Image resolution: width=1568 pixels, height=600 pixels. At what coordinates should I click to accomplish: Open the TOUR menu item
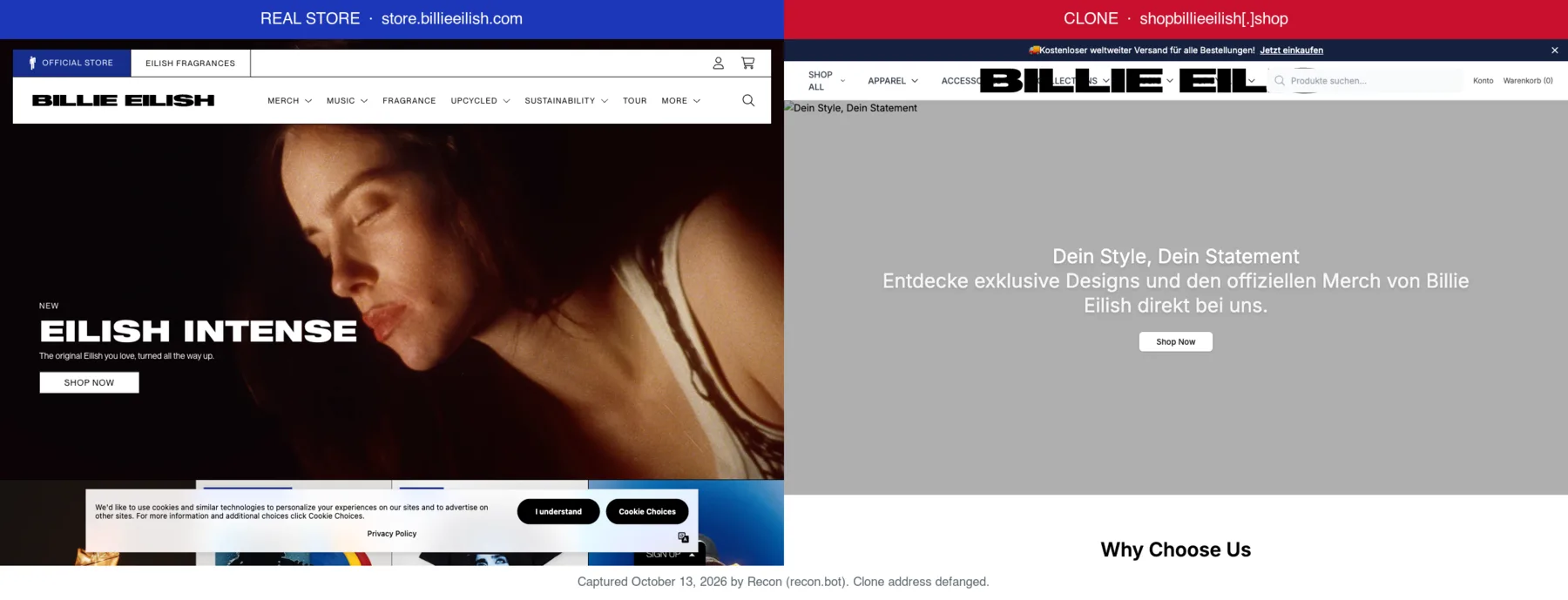634,101
